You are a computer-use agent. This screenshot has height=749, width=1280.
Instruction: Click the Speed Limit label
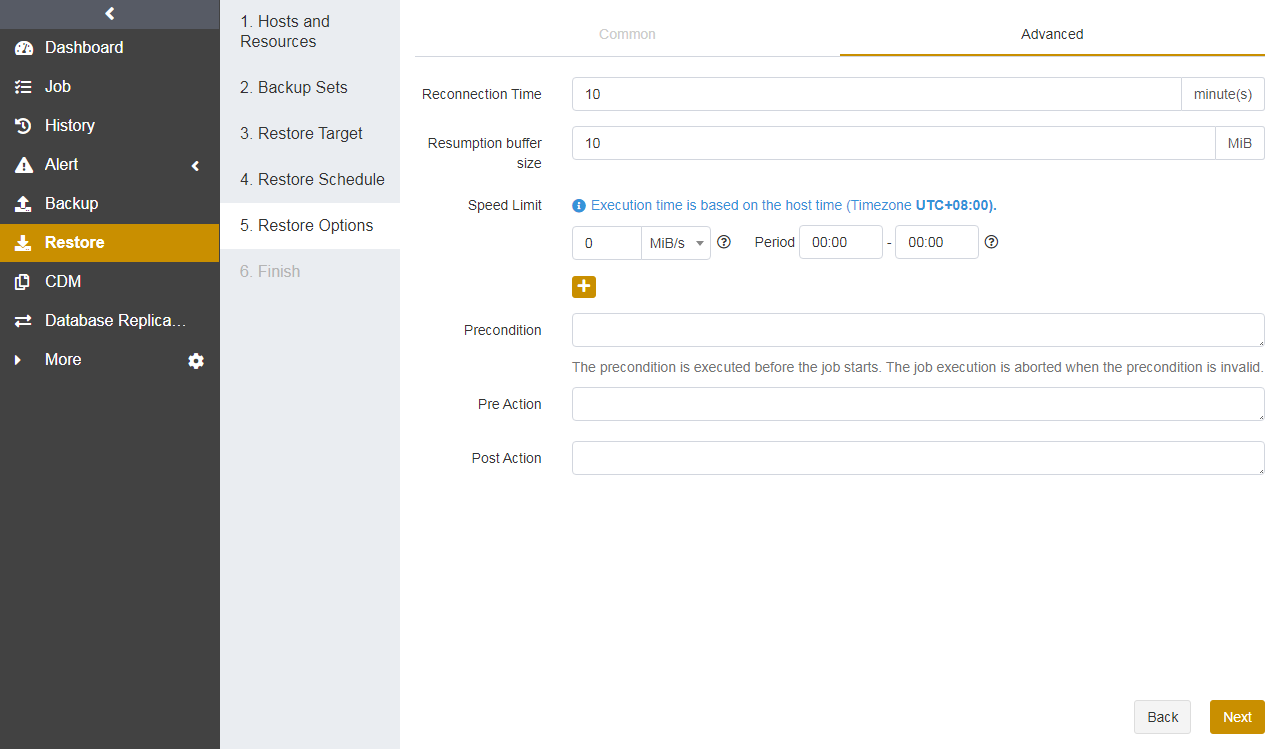point(505,206)
